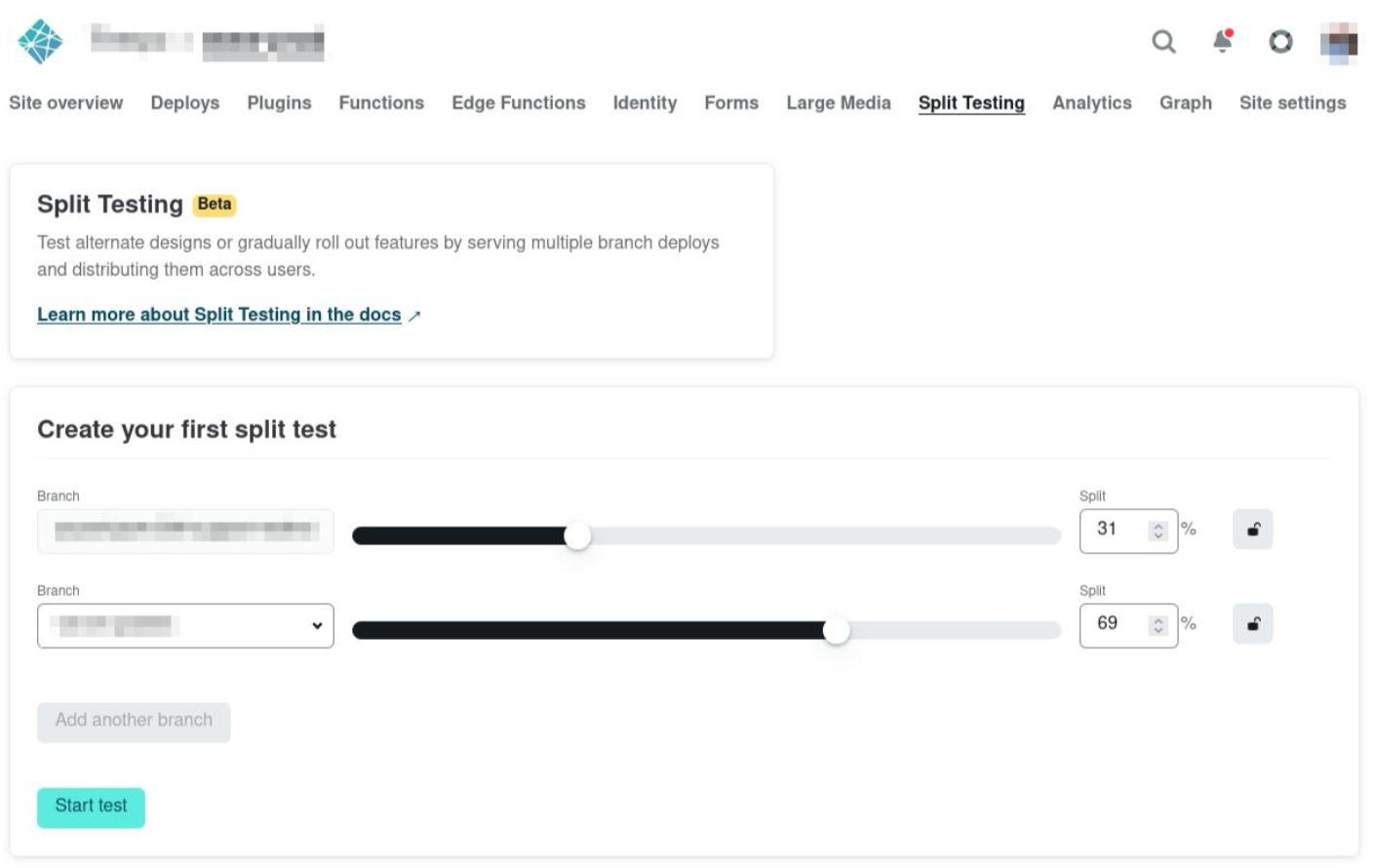Click Add another branch
Viewport: 1374px width, 868px height.
133,723
